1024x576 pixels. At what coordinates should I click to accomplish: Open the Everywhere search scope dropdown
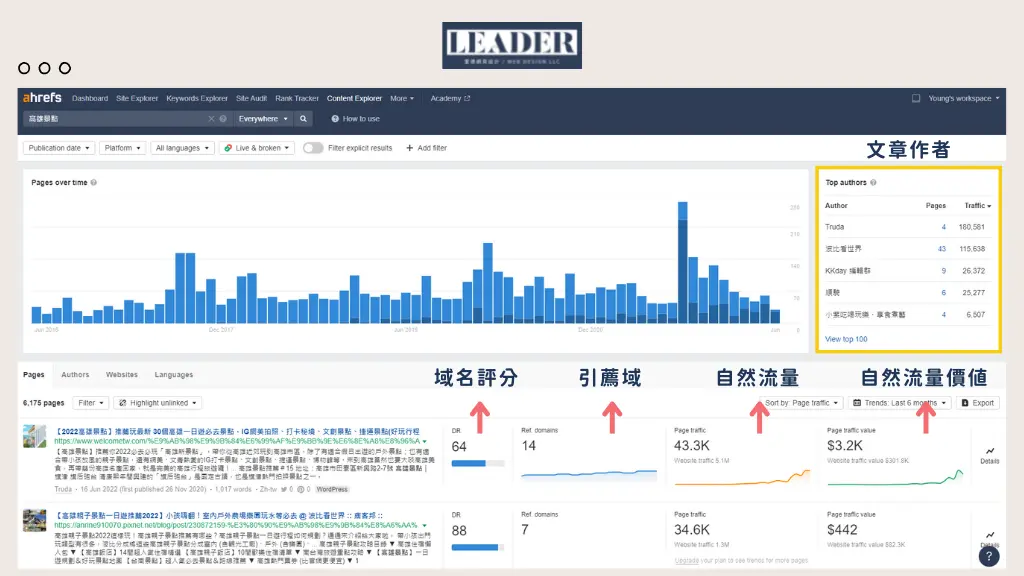(x=263, y=118)
